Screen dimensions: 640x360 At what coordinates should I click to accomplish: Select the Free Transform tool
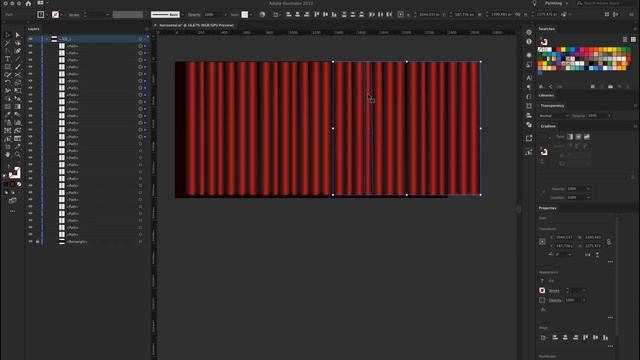18,91
